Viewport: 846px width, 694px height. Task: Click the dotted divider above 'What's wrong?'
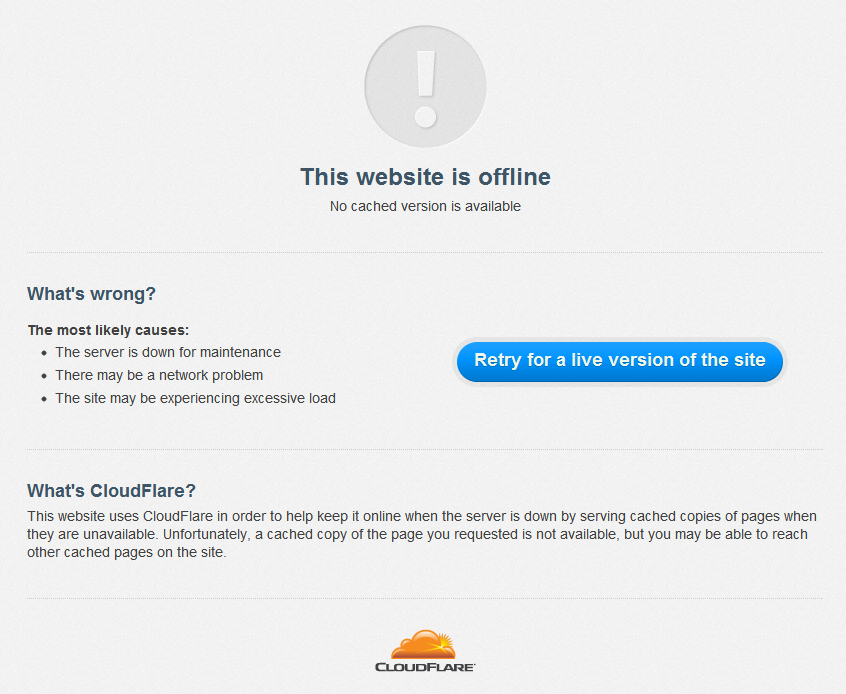point(425,252)
